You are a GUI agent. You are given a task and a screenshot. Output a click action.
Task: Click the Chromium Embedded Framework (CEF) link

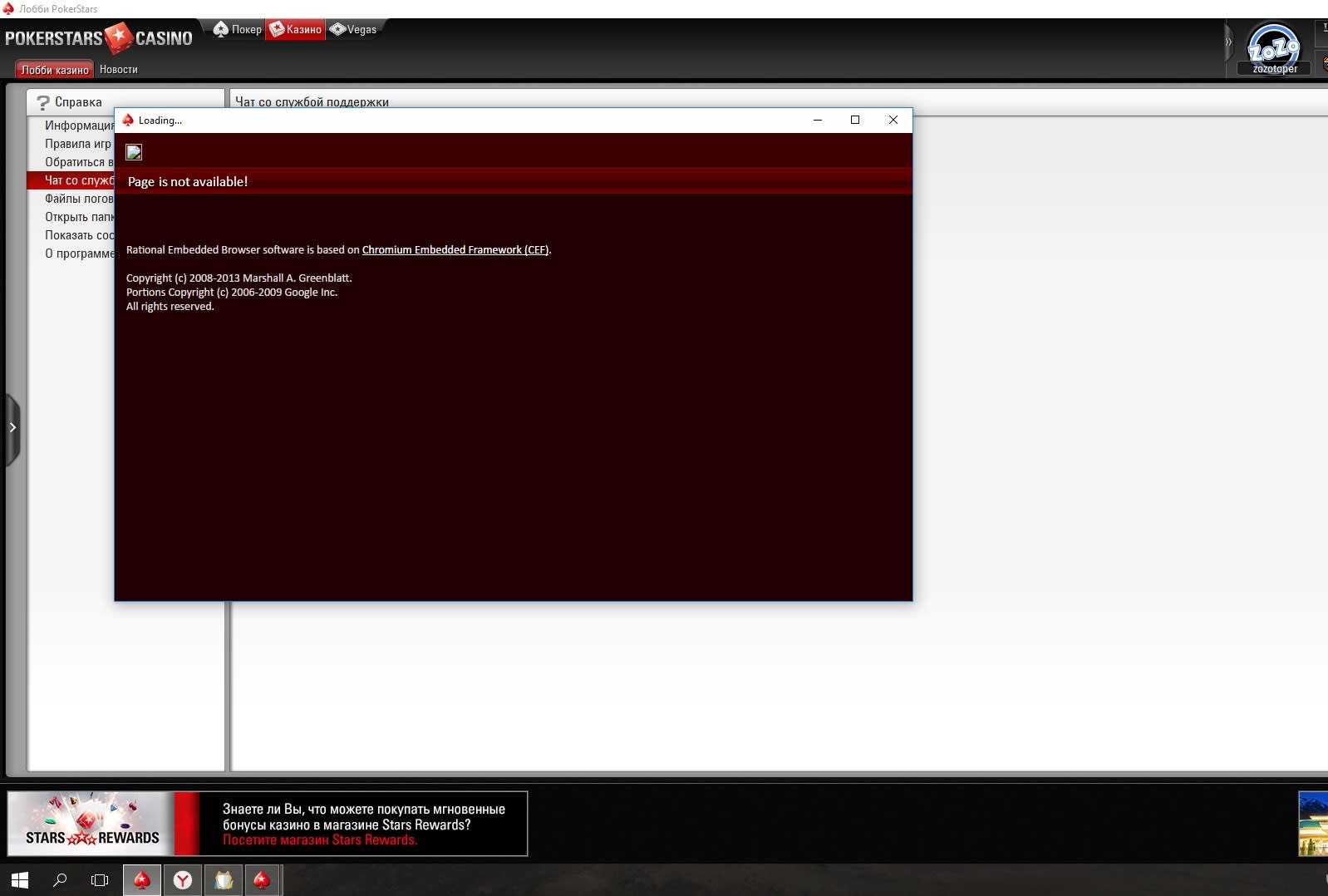click(455, 250)
